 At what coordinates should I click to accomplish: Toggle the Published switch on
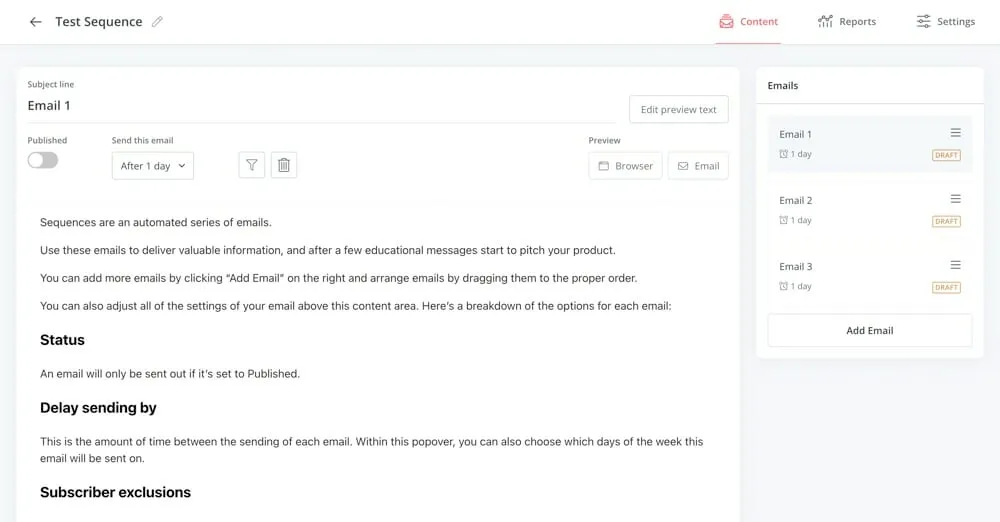coord(43,160)
